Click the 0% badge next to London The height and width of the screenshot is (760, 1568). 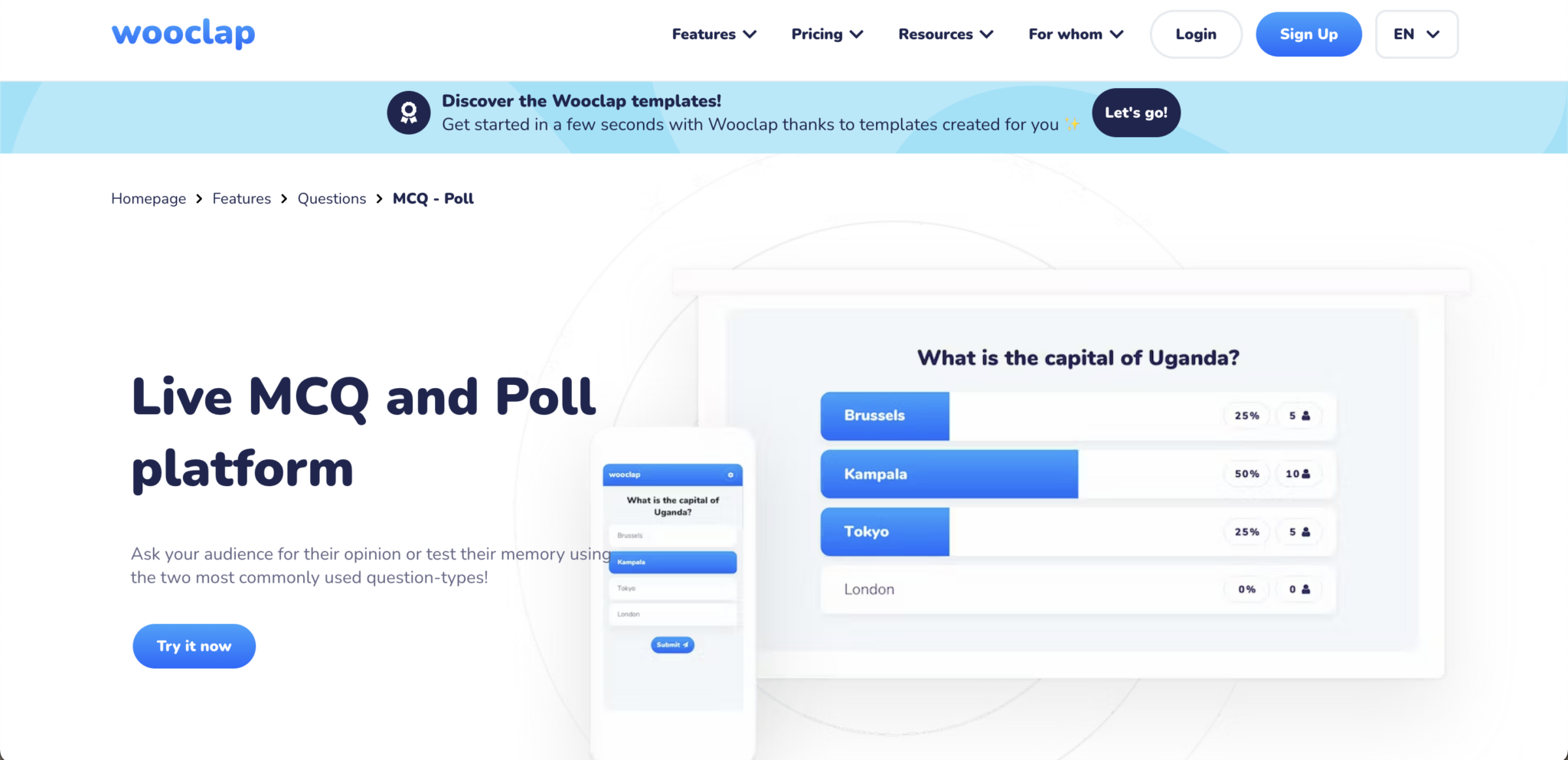tap(1246, 589)
